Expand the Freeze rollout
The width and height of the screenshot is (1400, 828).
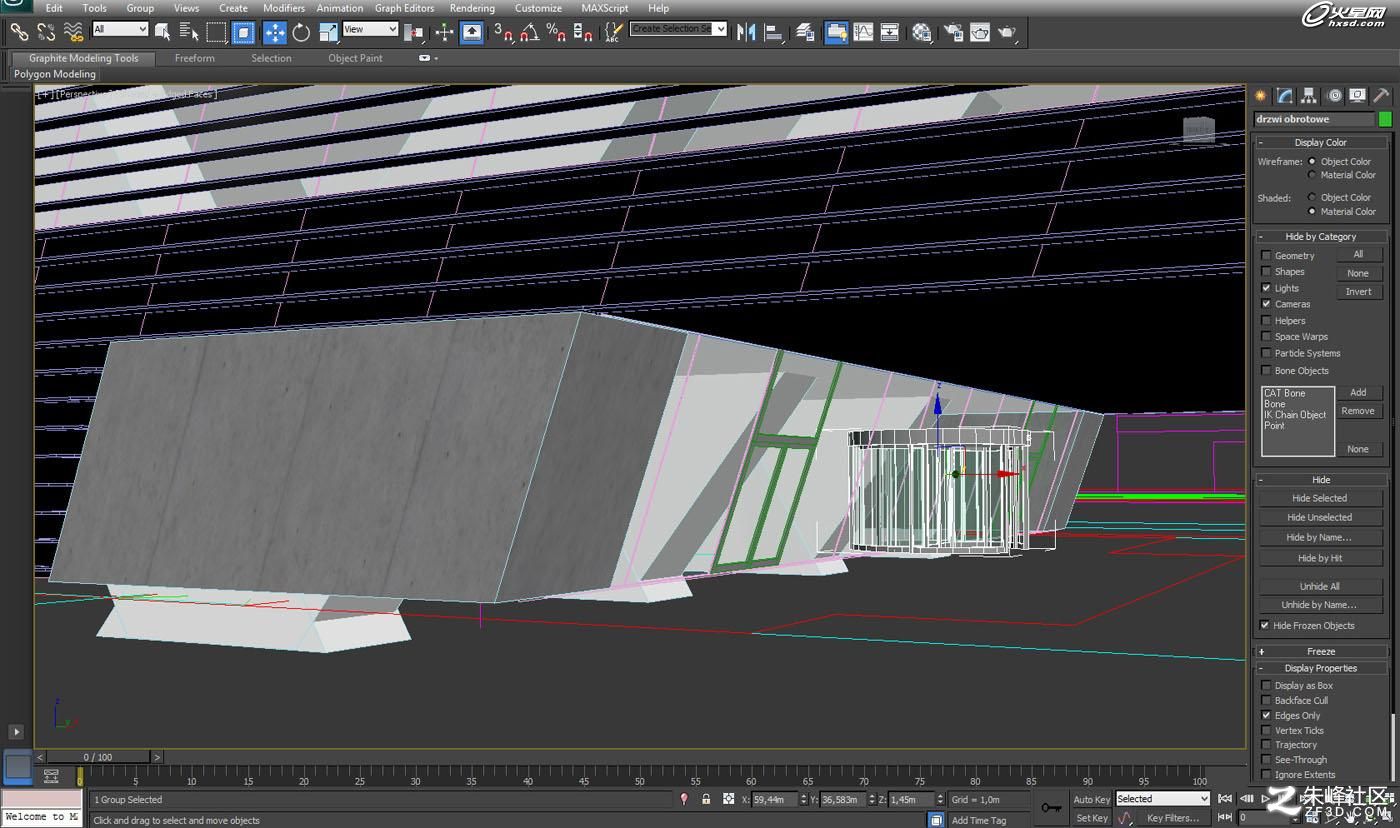(x=1321, y=651)
